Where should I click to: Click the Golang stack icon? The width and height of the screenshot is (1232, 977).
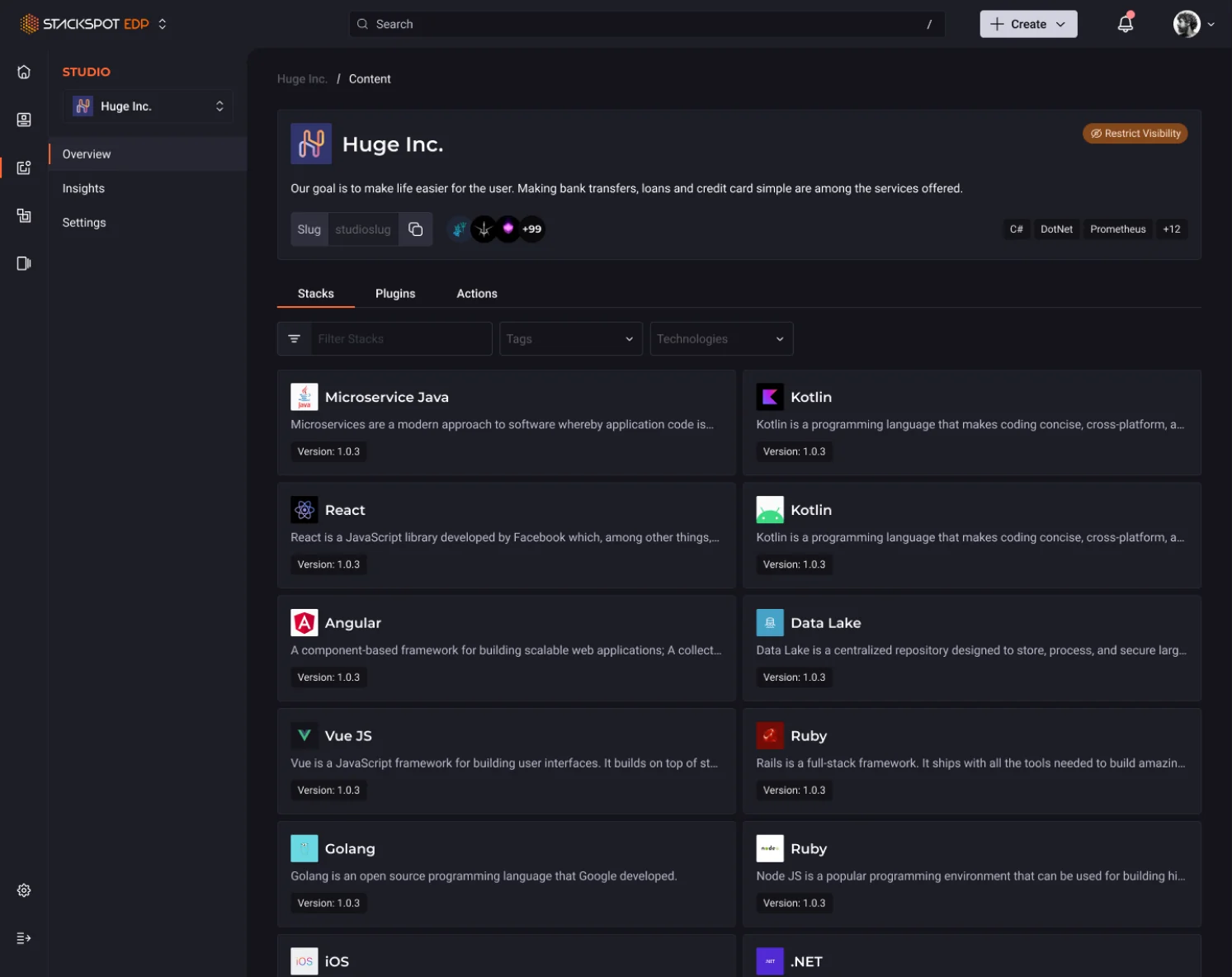coord(304,848)
